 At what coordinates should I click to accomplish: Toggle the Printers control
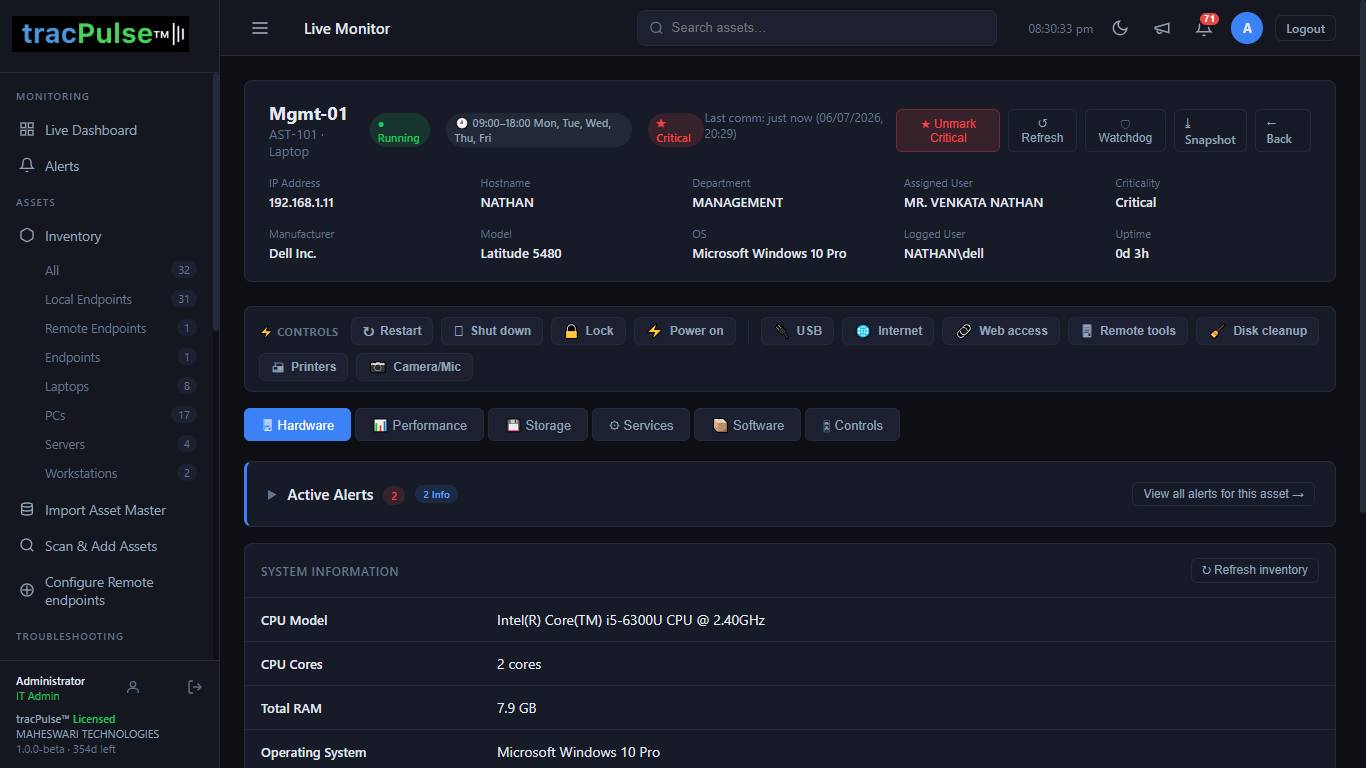[x=303, y=367]
